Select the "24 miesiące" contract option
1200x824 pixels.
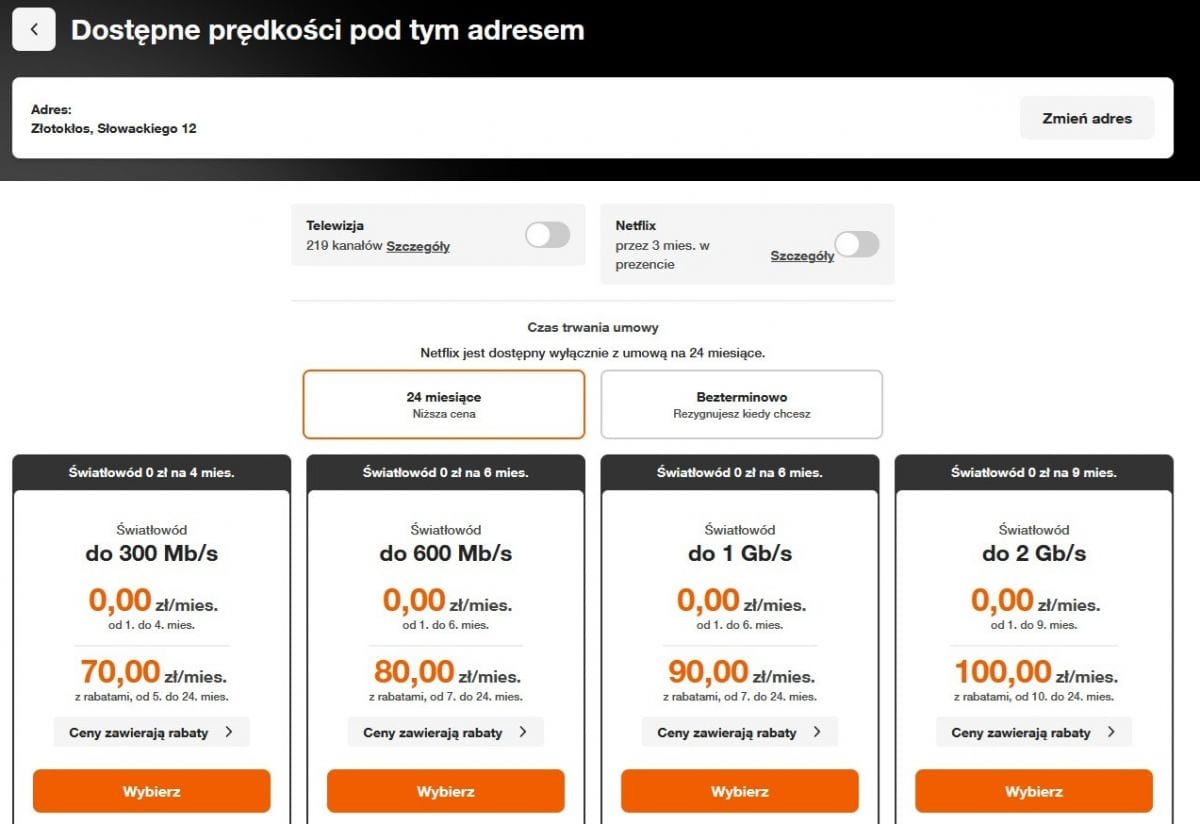click(444, 404)
